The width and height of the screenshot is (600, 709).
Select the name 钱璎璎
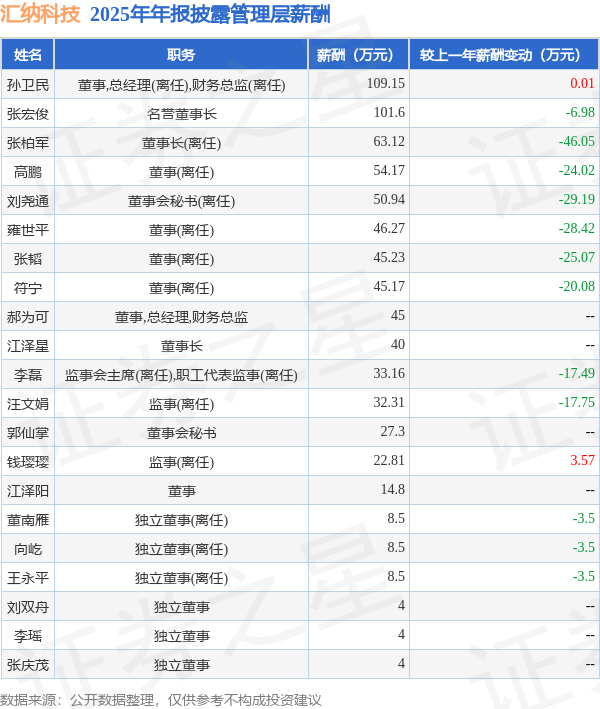(28, 462)
